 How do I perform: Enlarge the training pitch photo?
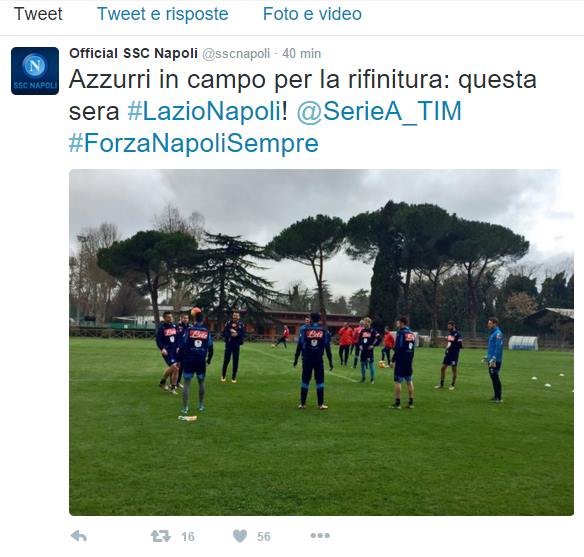tap(321, 343)
